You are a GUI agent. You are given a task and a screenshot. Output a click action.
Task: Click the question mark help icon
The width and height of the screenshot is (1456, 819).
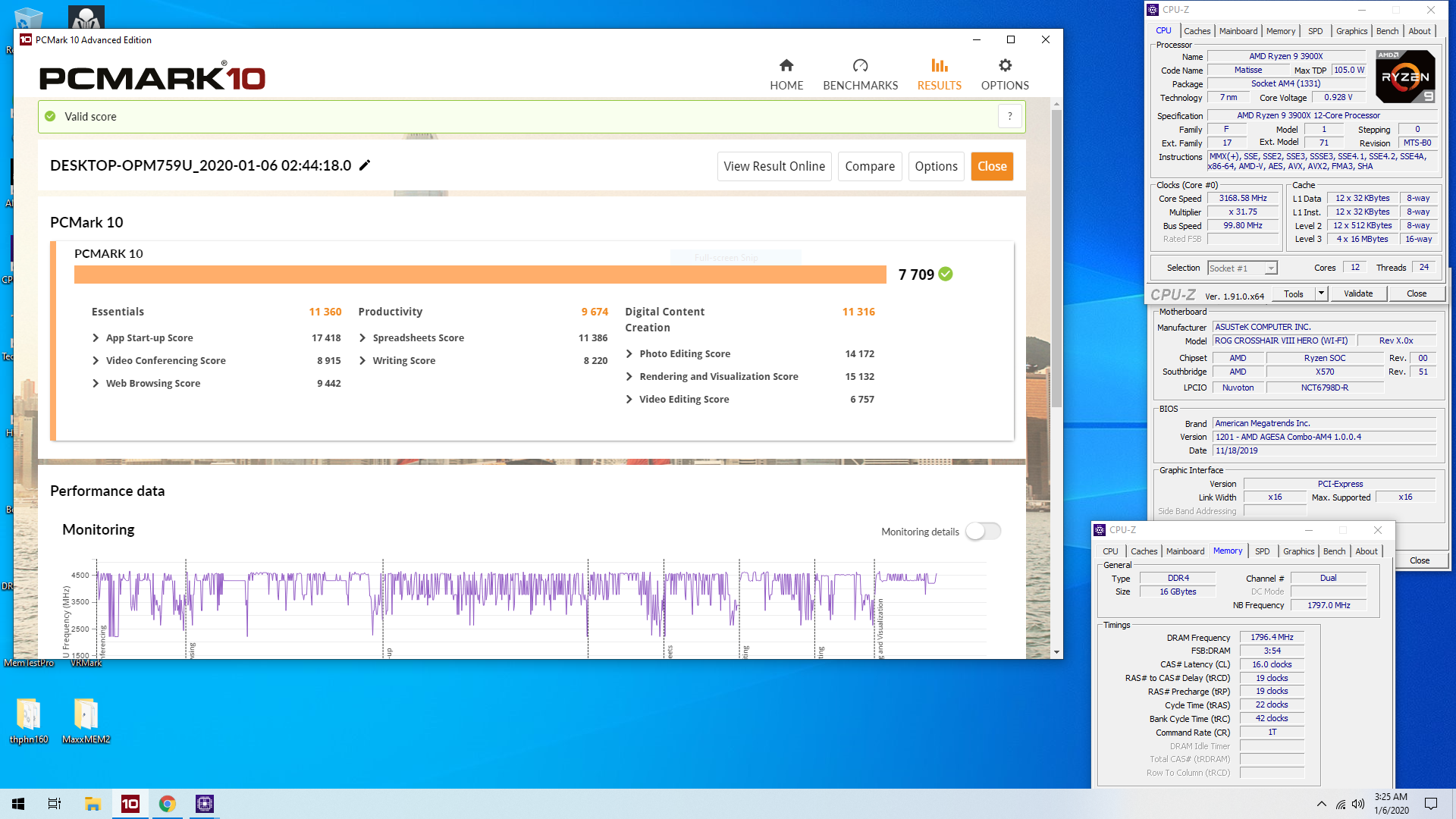click(x=1009, y=117)
